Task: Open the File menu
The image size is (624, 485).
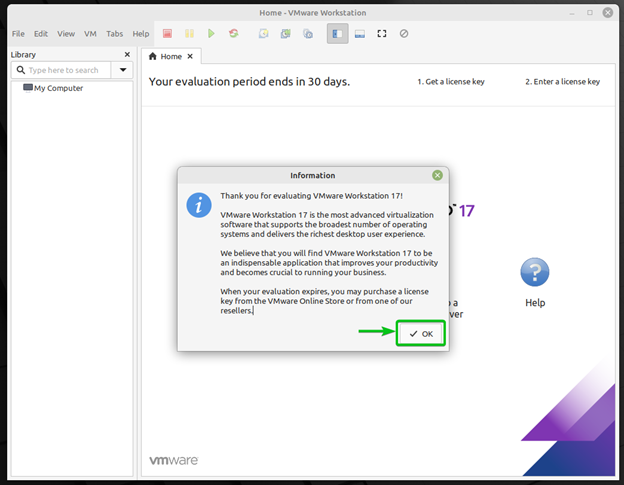Action: [18, 34]
